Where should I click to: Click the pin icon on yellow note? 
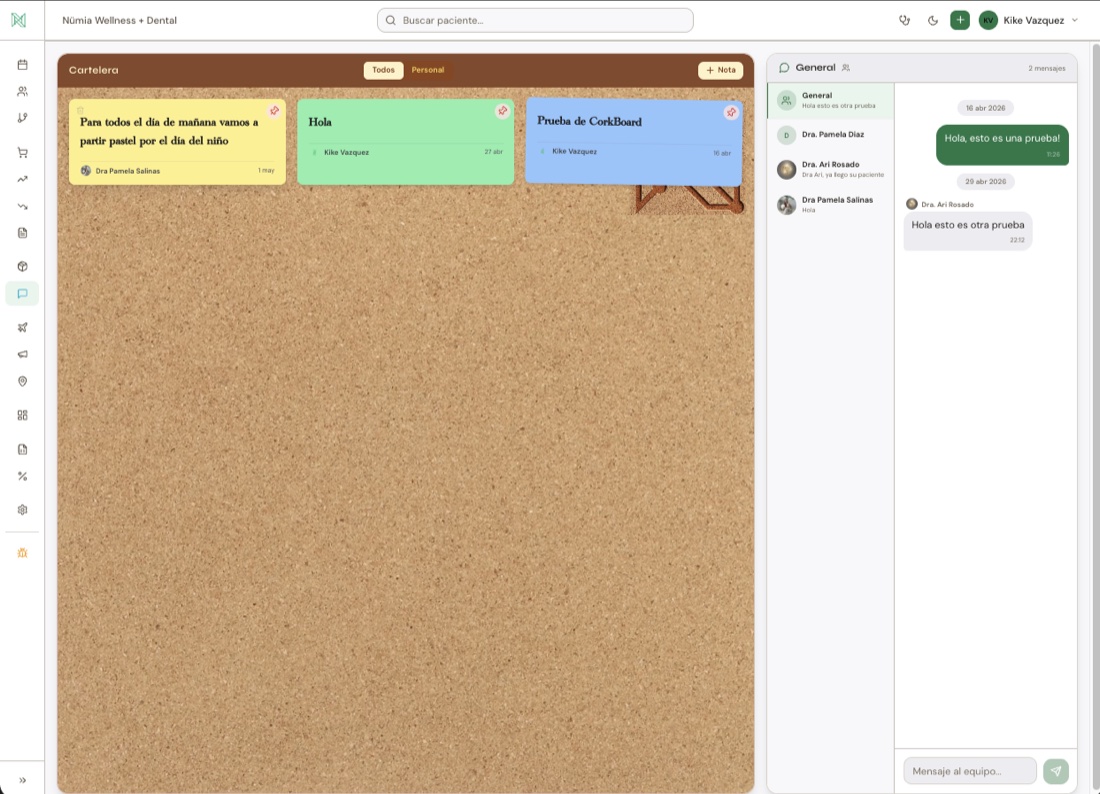274,111
